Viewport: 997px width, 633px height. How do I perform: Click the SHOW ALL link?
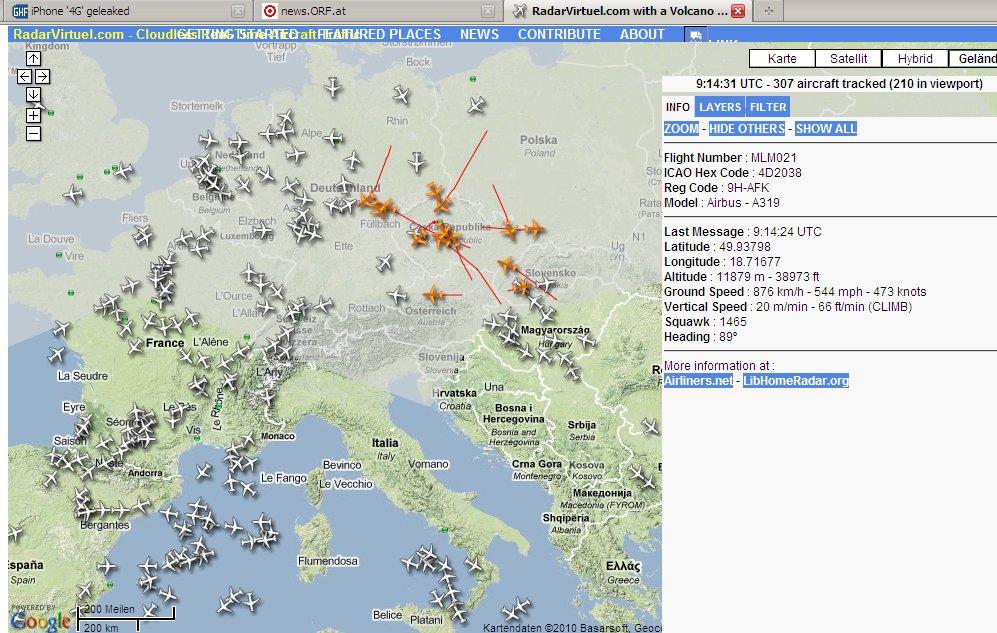[826, 129]
